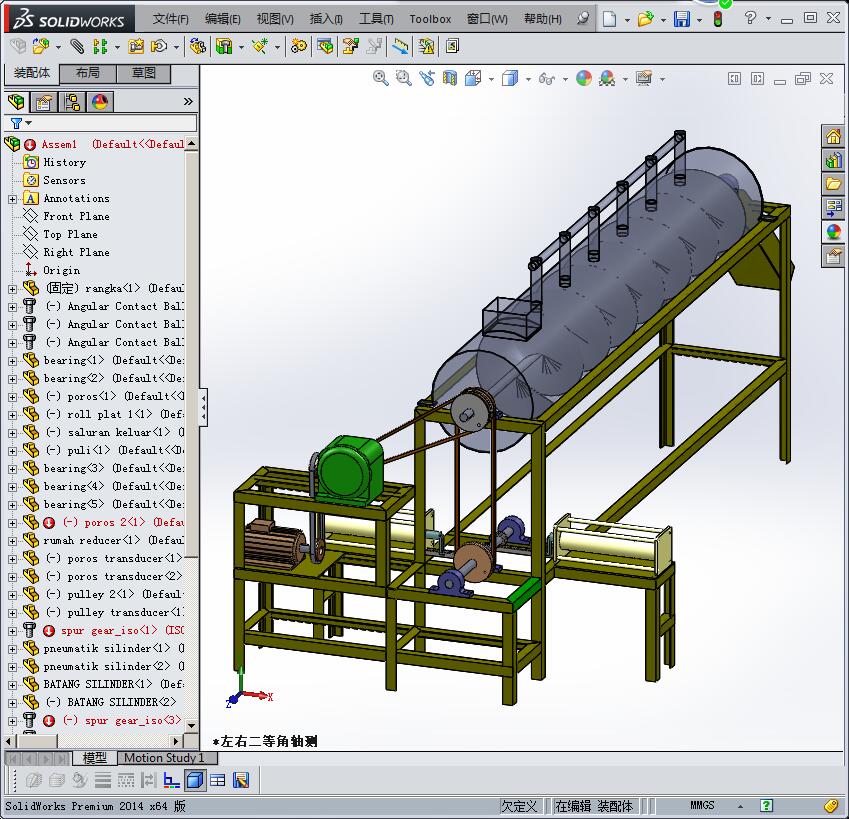Switch to the Motion Study 1 tab
849x819 pixels.
pyautogui.click(x=164, y=758)
